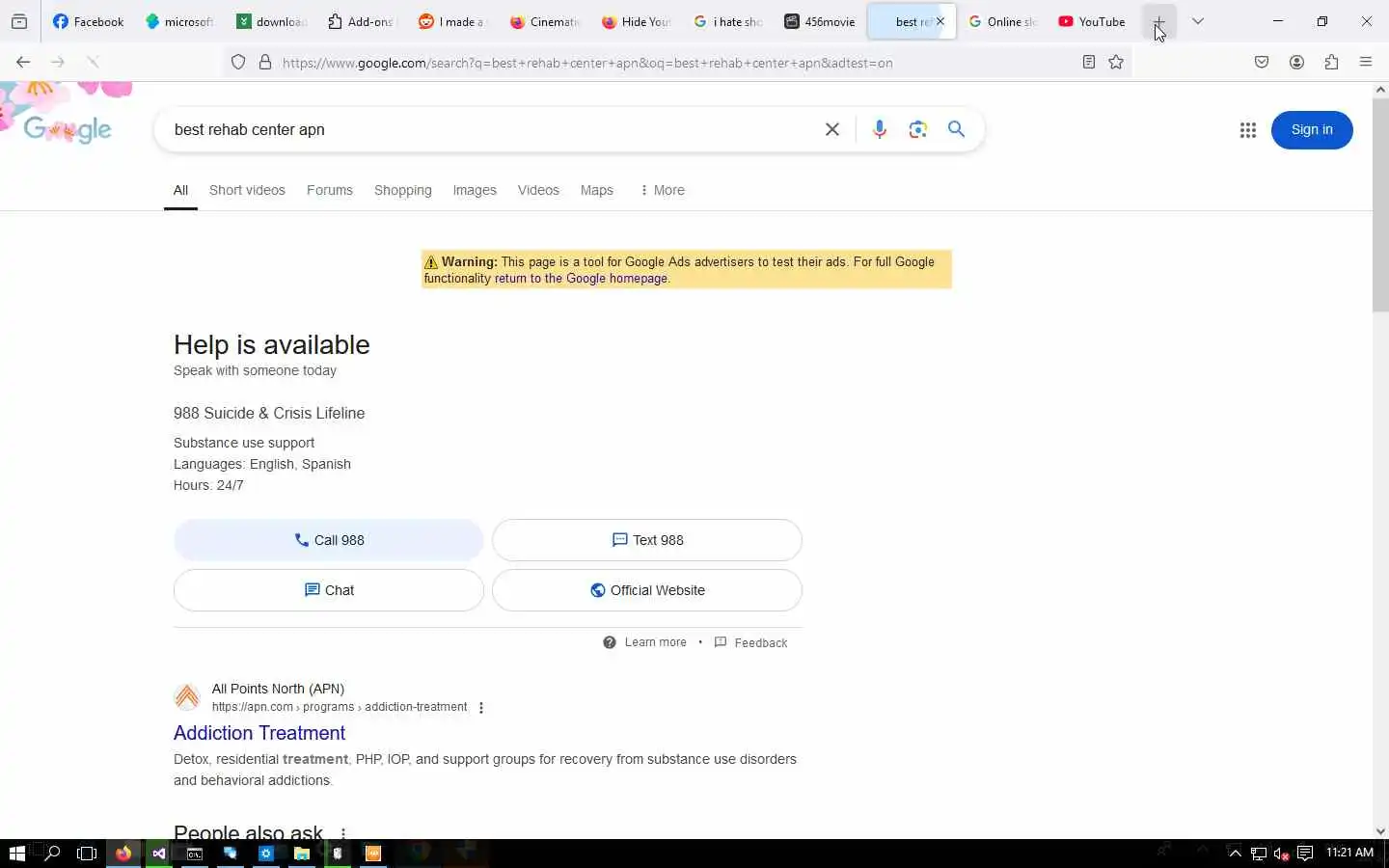Open Visual Studio from the taskbar
1389x868 pixels.
point(159,854)
